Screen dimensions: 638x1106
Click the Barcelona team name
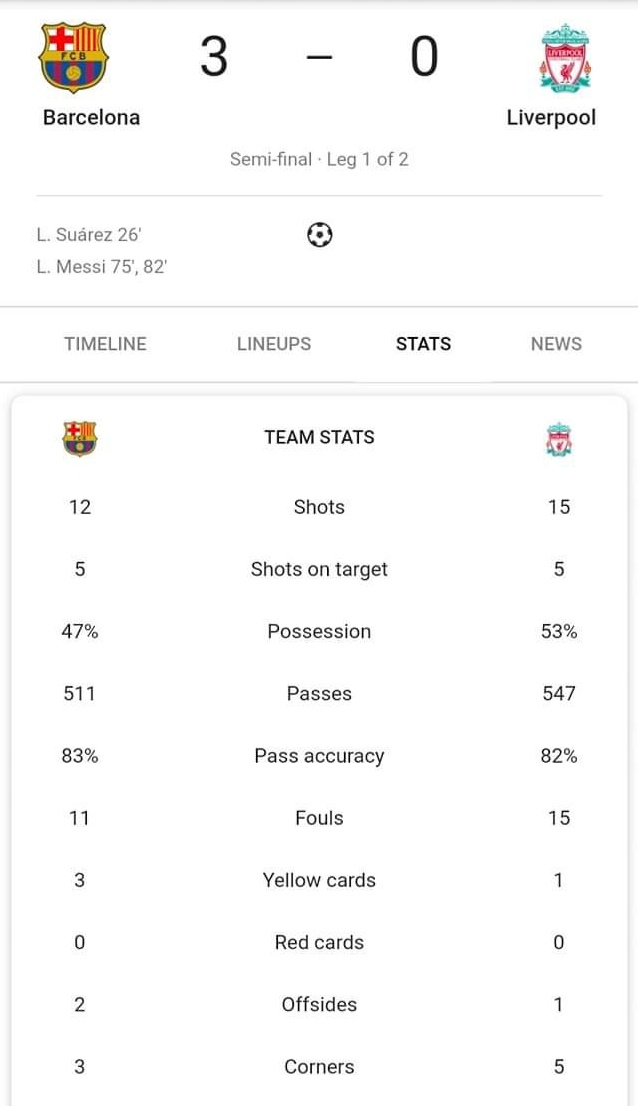coord(91,118)
